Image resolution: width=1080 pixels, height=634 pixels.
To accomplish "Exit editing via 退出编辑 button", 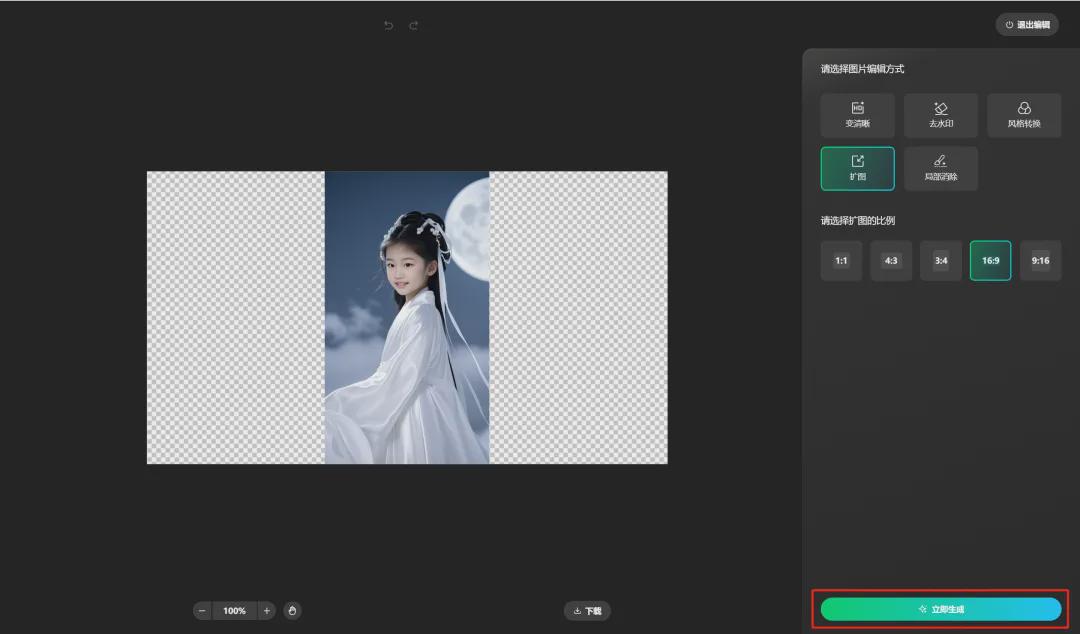I will (1027, 25).
